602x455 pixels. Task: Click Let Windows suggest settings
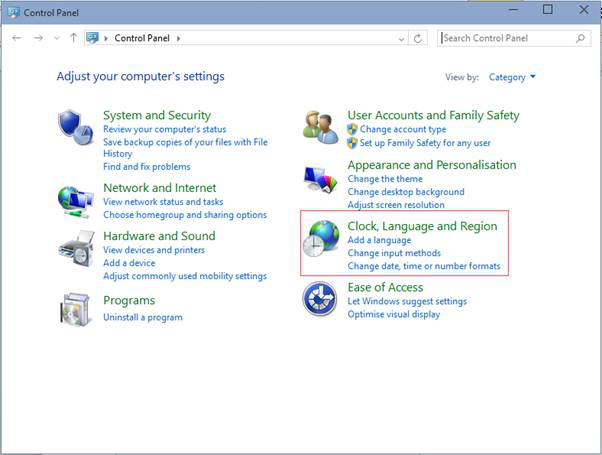pyautogui.click(x=407, y=301)
